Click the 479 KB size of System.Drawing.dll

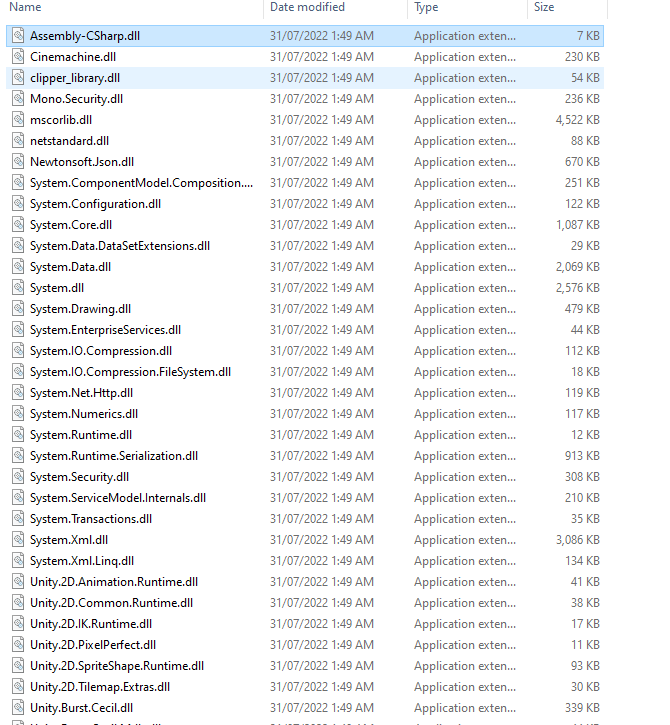(582, 308)
